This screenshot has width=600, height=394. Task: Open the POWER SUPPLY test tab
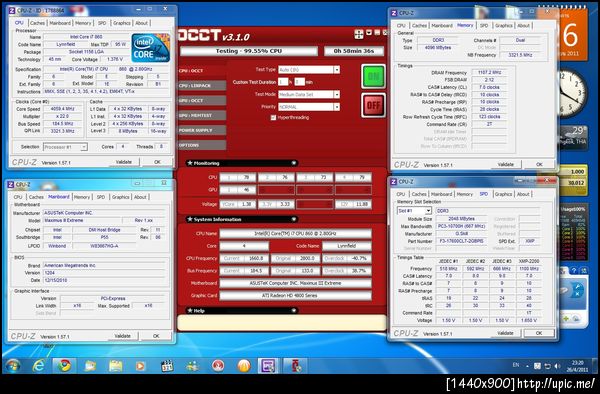click(x=202, y=130)
